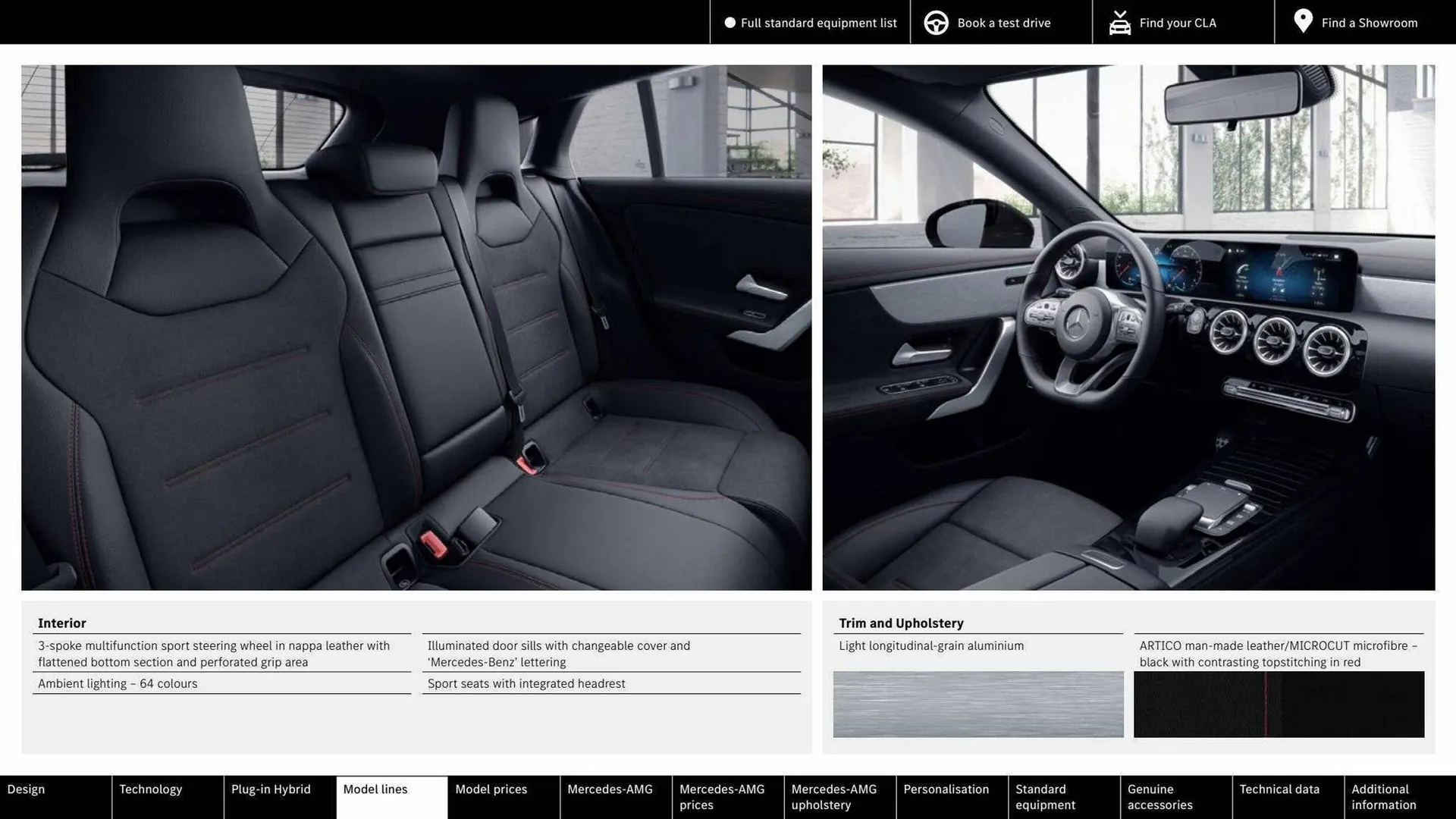This screenshot has width=1456, height=819.
Task: Click the location pin icon near Find a Showroom
Action: tap(1303, 22)
